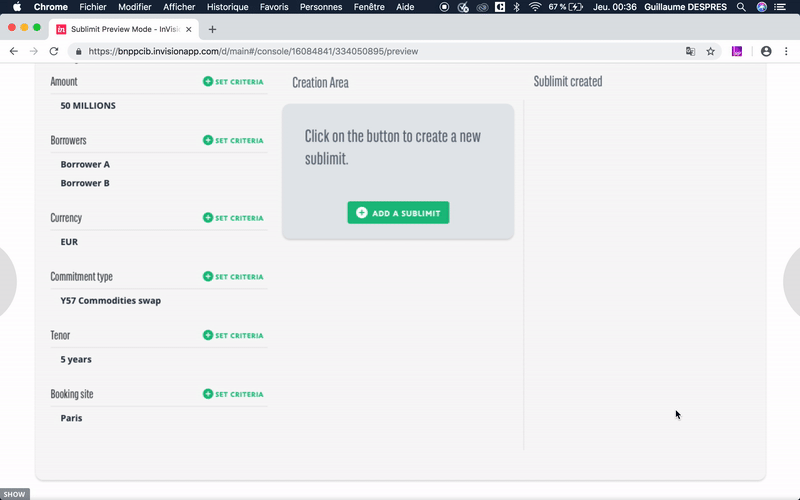Select the Borrower A entry
800x500 pixels.
85,164
